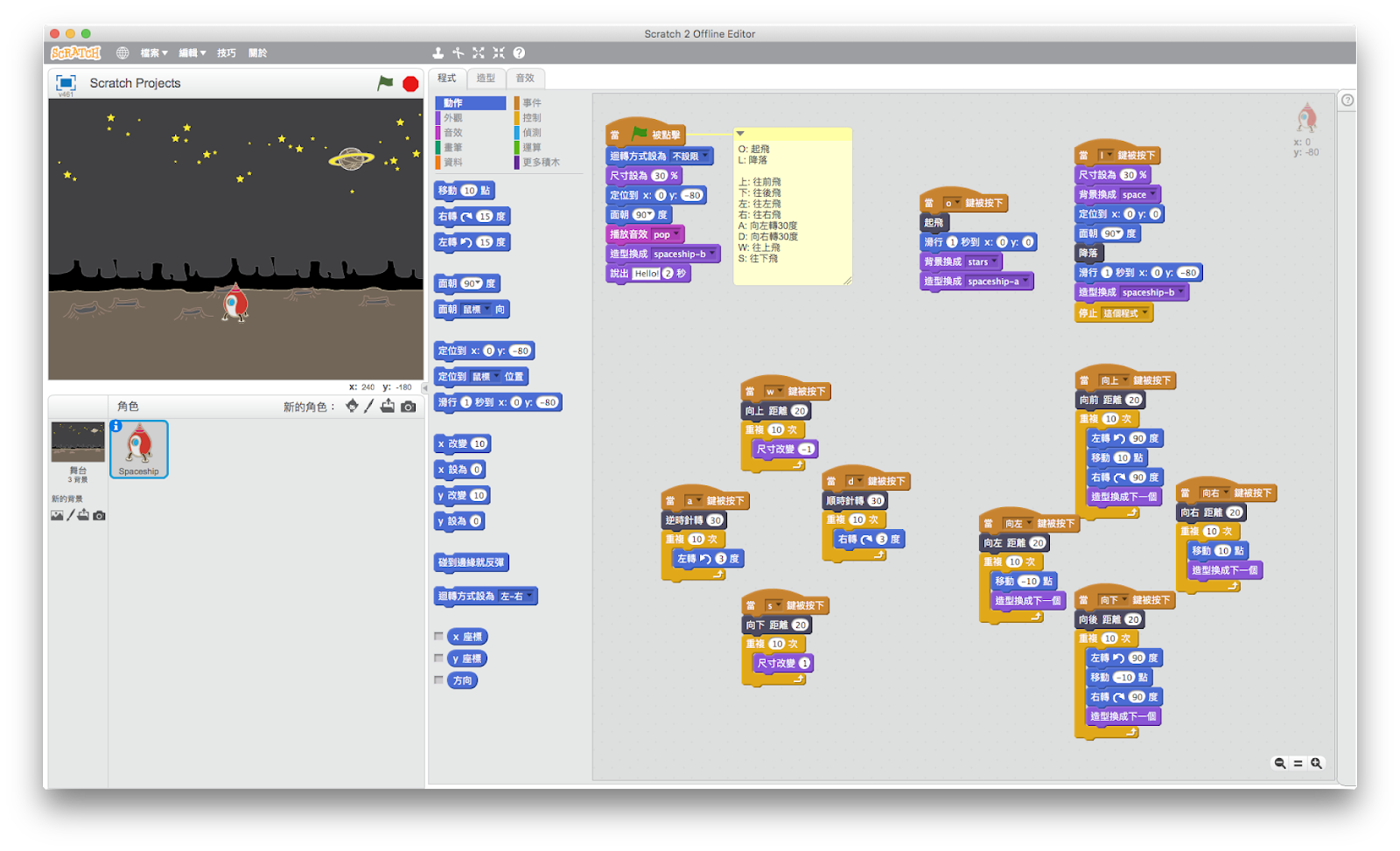The height and width of the screenshot is (851, 1400).
Task: Enable the 方向 stage monitor checkbox
Action: pos(439,680)
